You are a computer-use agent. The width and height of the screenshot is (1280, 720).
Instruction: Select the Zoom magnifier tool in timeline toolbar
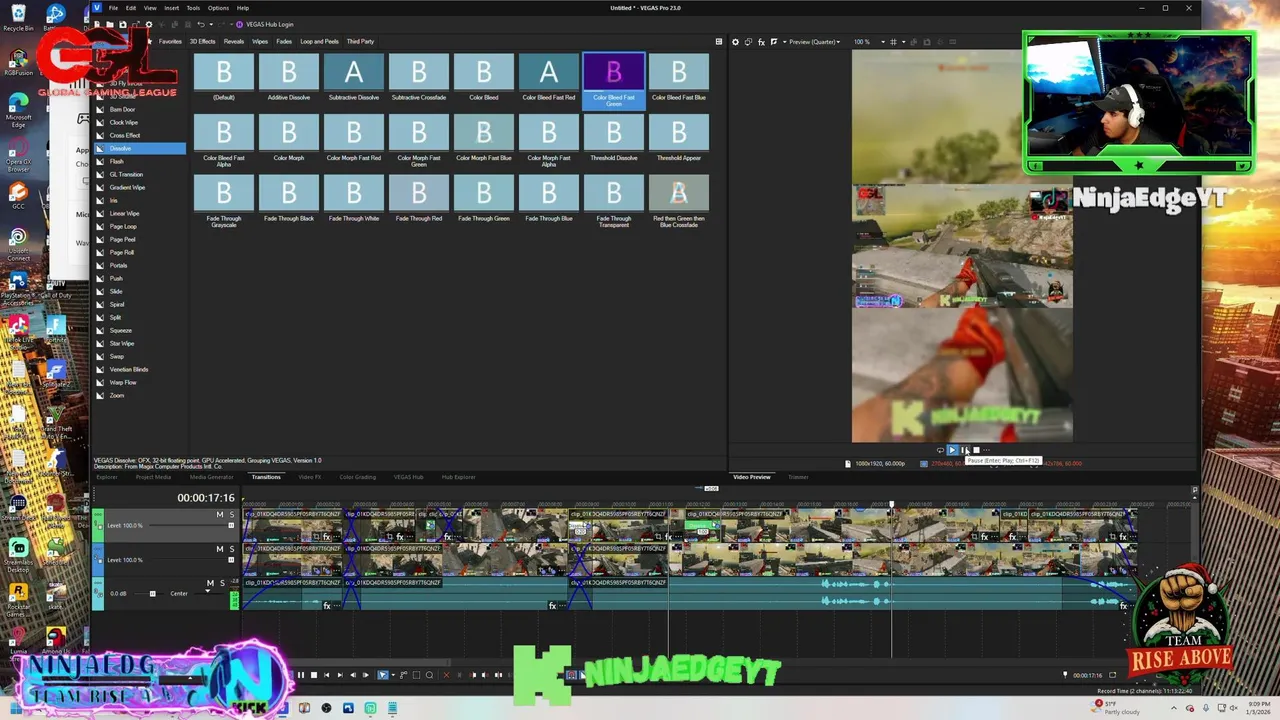coord(429,675)
